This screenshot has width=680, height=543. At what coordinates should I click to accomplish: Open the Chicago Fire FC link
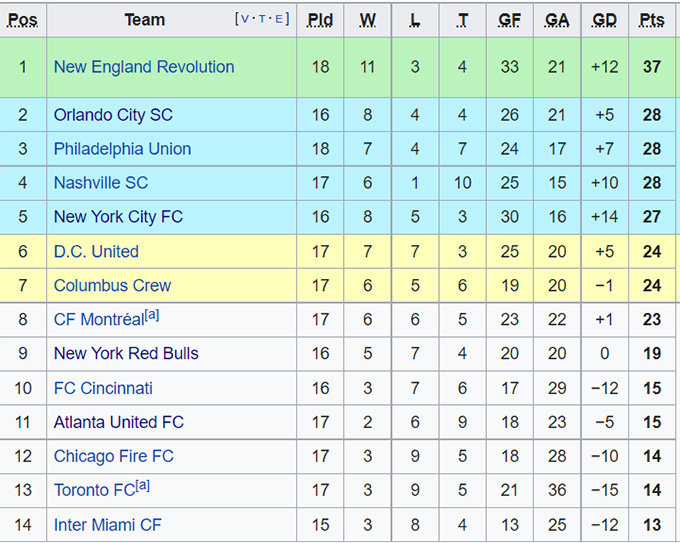(x=113, y=457)
